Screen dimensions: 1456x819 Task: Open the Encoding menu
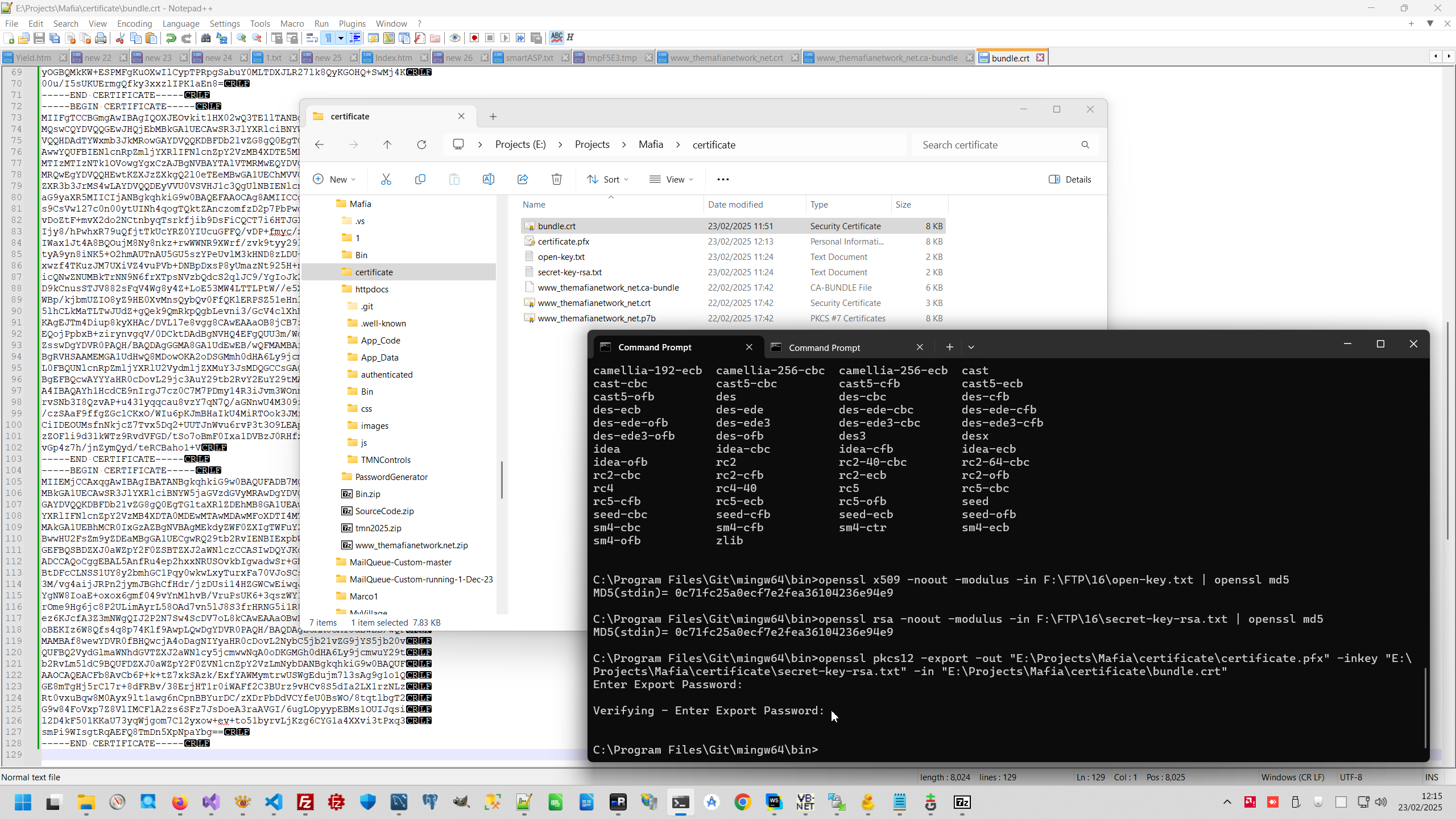134,23
